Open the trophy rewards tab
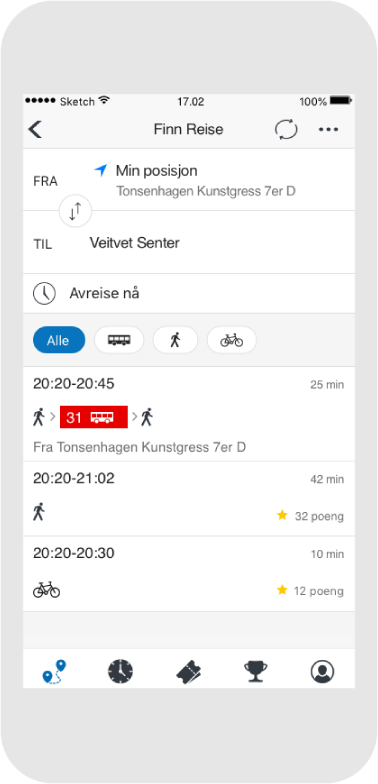Screen dimensions: 378x784 pos(256,672)
